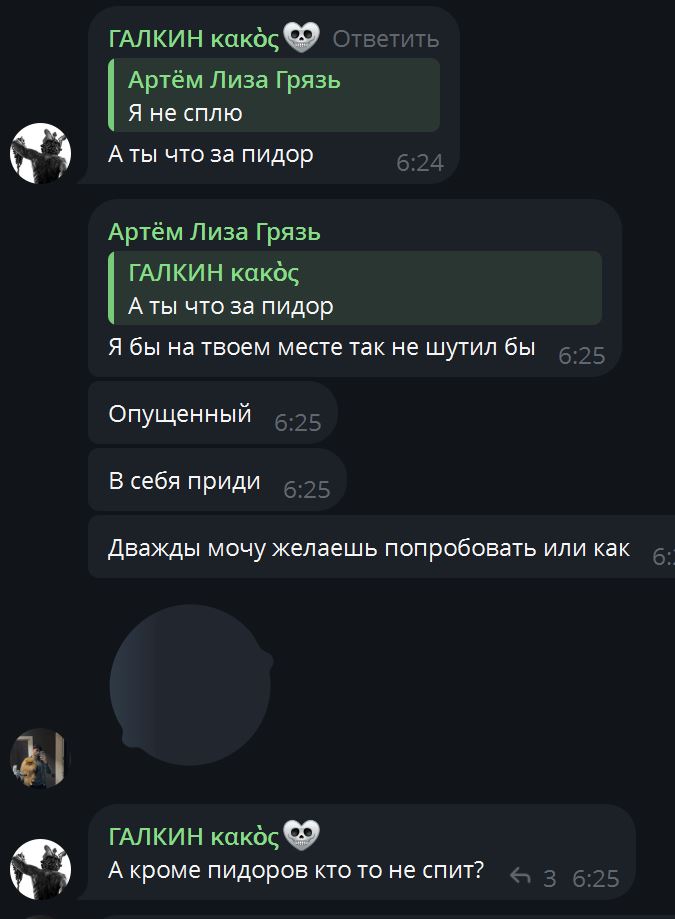Click the skull heart emoji in top sender name

[x=302, y=37]
